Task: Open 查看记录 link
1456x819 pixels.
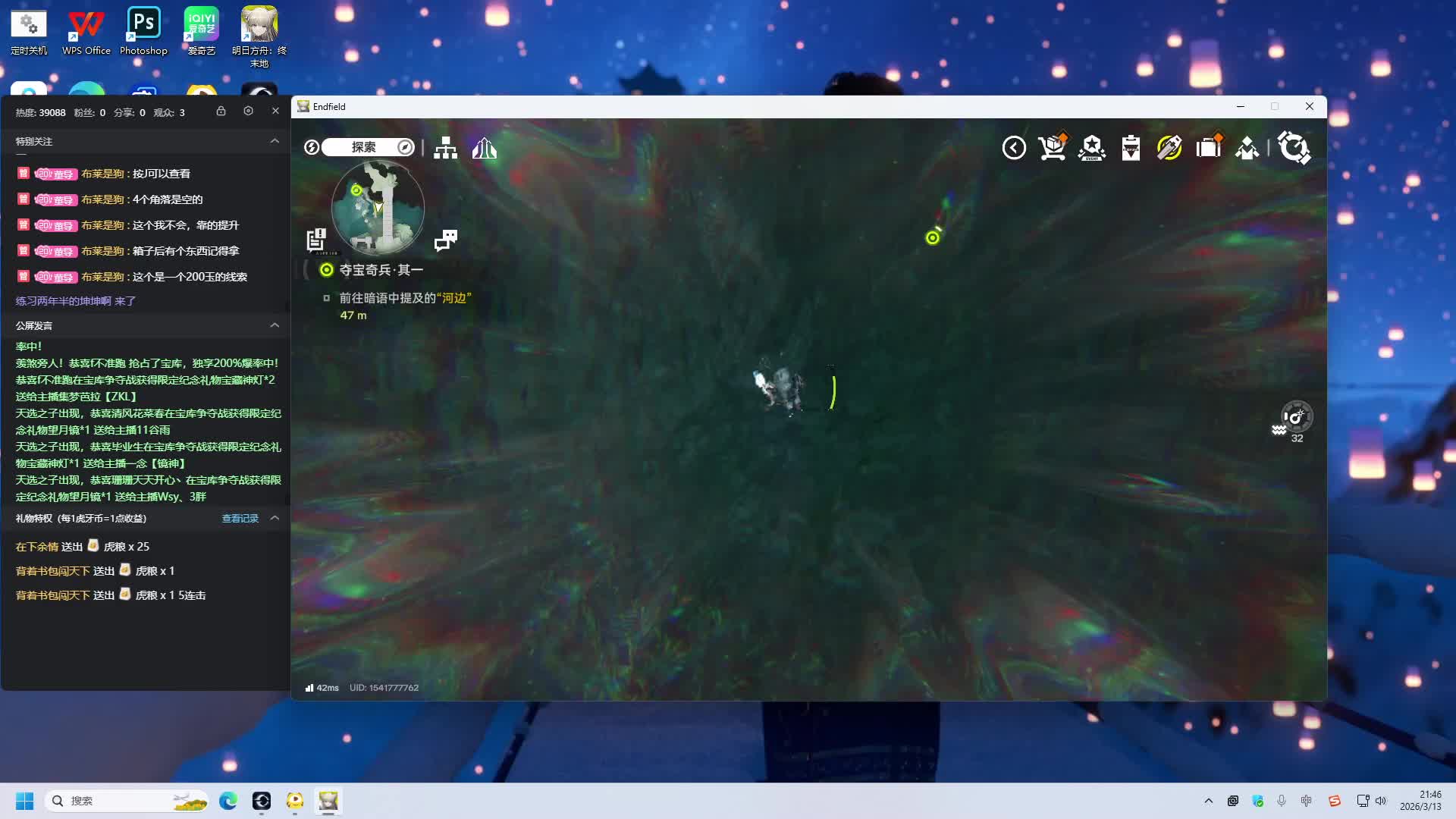Action: (x=240, y=519)
